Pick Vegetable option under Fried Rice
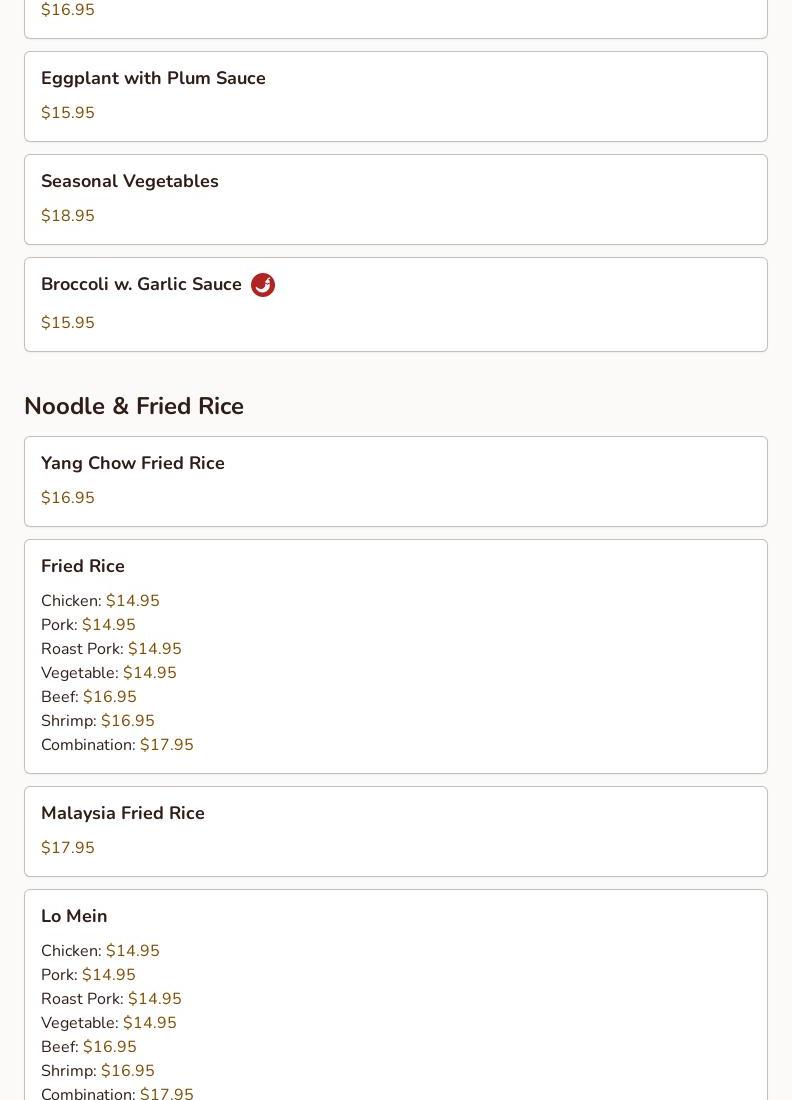 point(108,673)
